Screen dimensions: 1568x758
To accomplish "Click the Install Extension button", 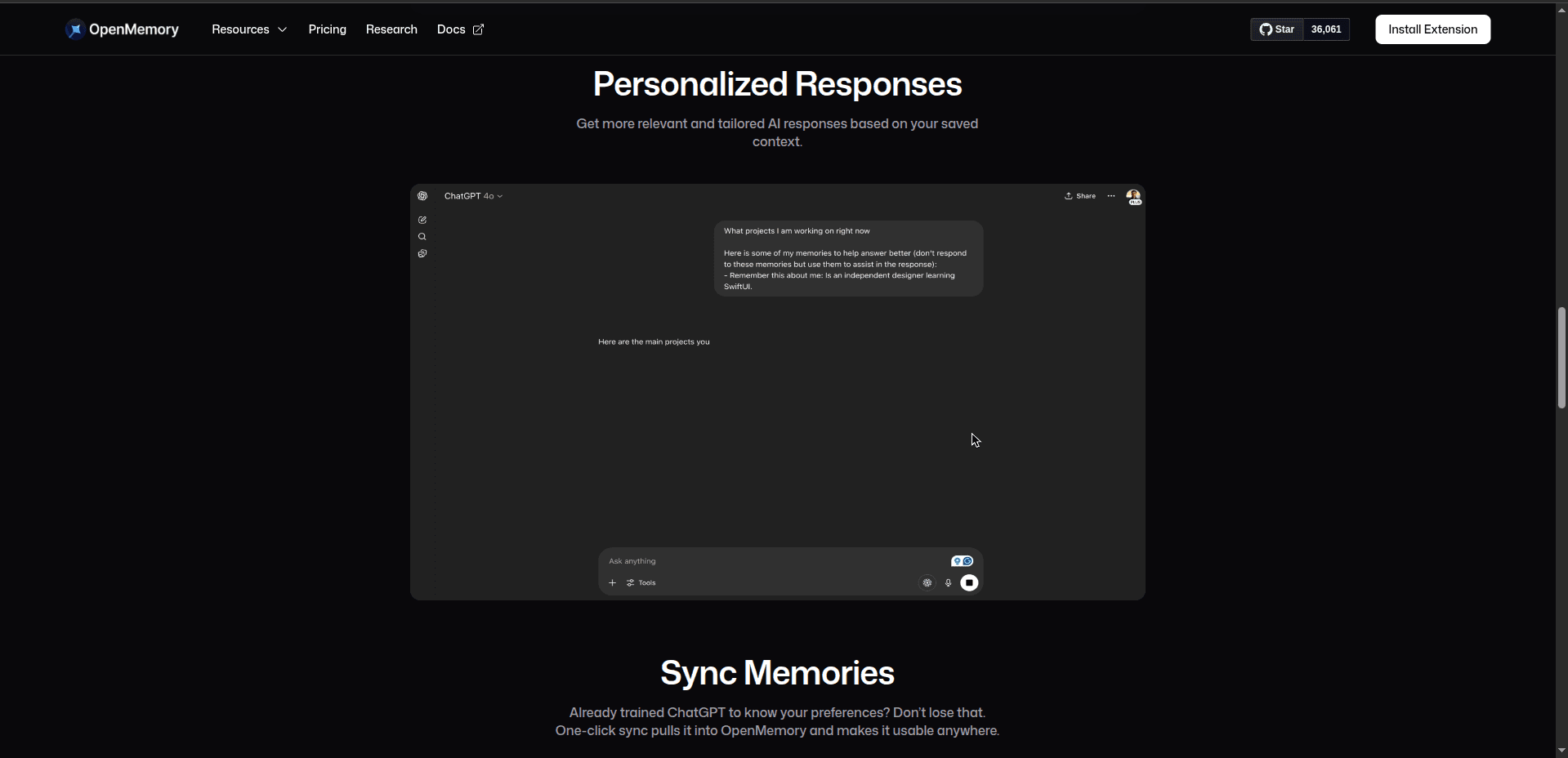I will pos(1432,29).
